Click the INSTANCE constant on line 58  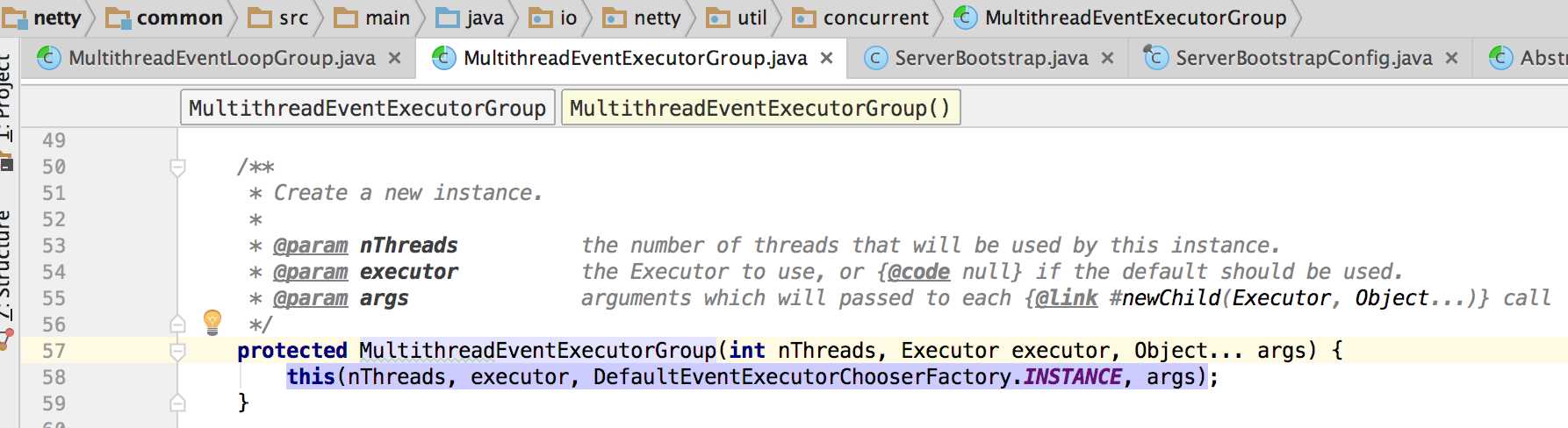(x=1073, y=377)
